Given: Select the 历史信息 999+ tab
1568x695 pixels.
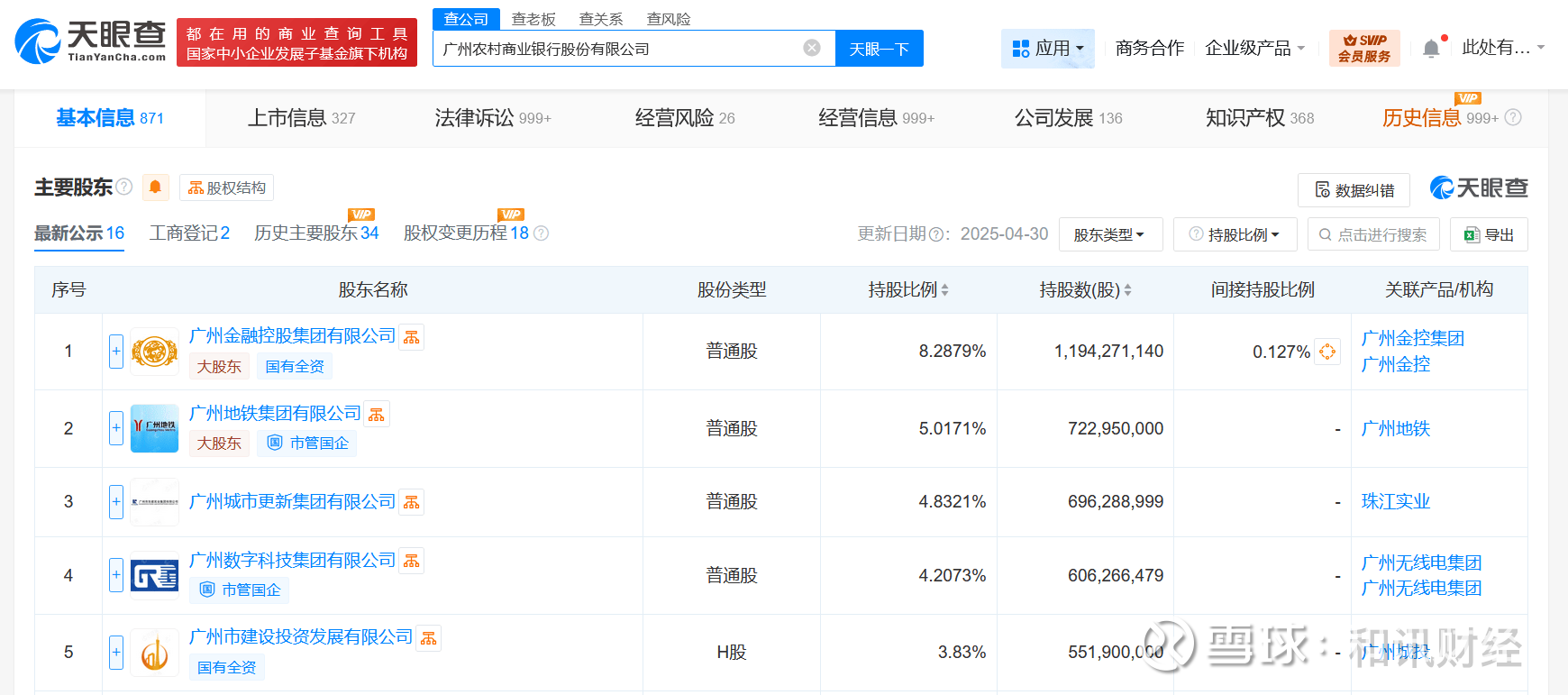Looking at the screenshot, I should click(1440, 118).
